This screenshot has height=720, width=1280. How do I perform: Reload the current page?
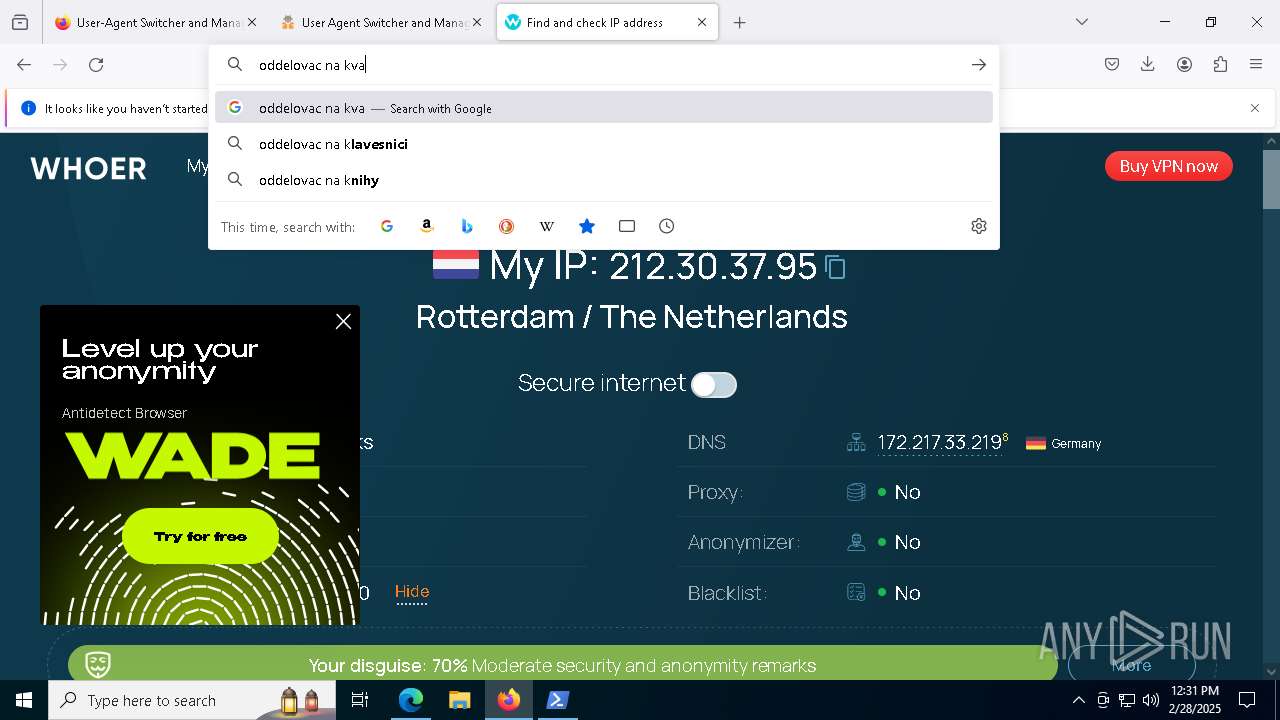click(x=96, y=64)
